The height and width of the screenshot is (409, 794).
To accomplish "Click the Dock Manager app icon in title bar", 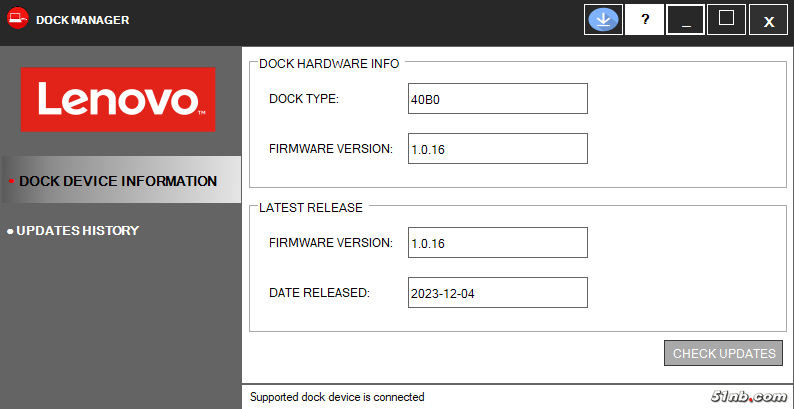I will [17, 20].
